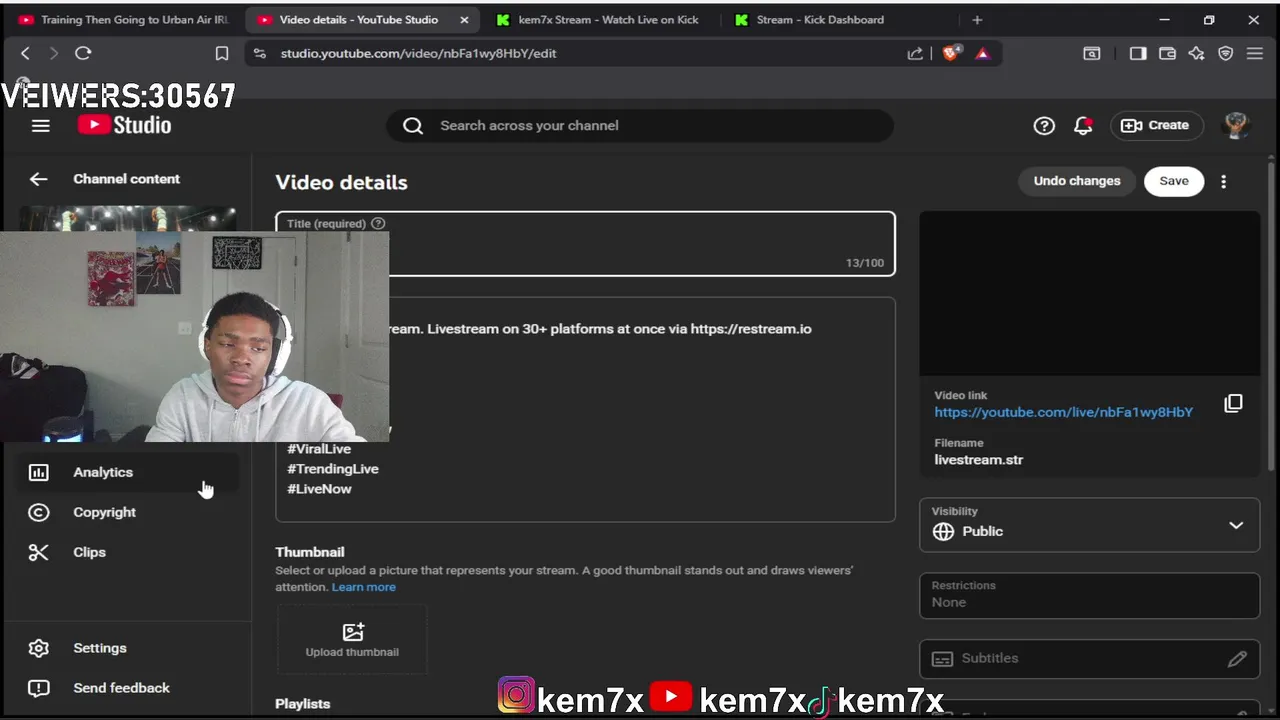Click the Save button
This screenshot has height=720, width=1280.
(1174, 181)
